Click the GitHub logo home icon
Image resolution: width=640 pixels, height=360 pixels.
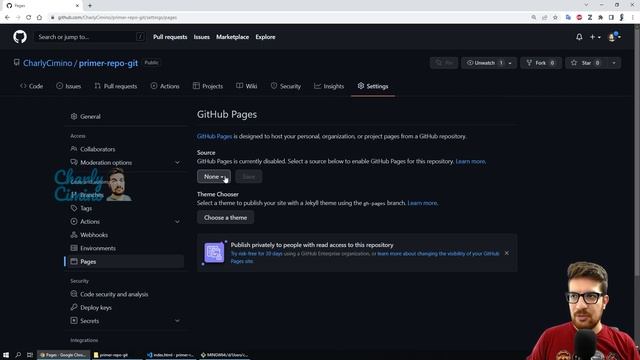20,37
